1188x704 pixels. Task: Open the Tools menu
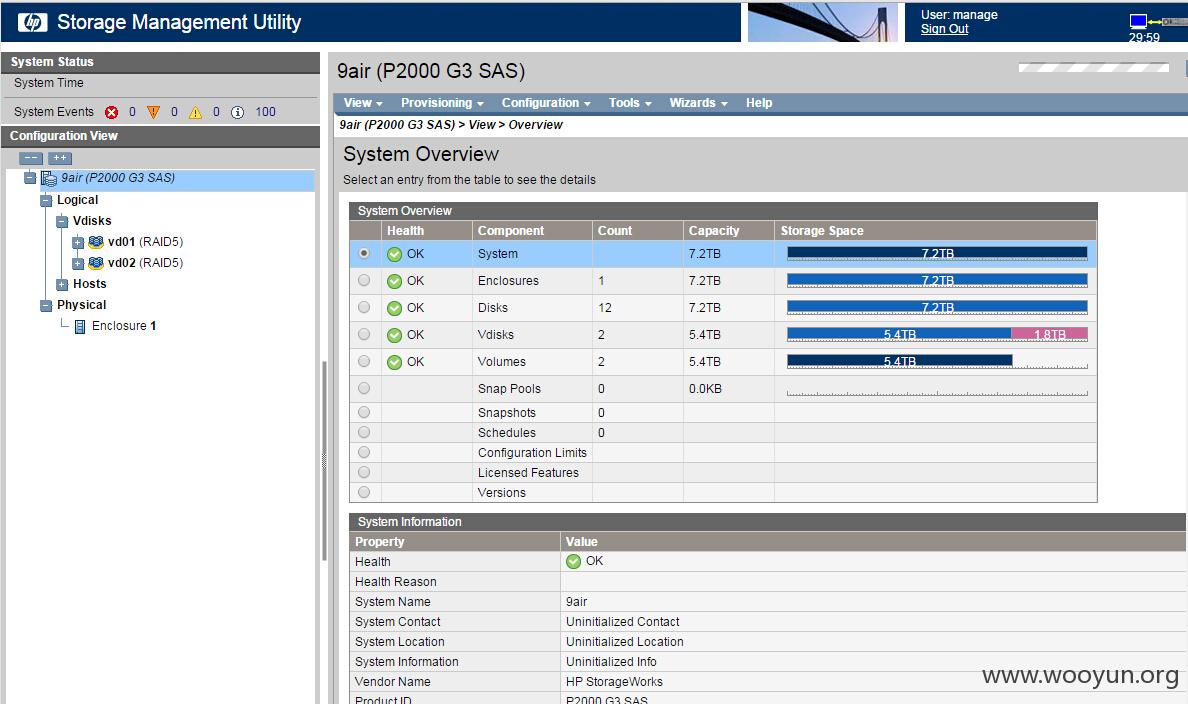coord(630,103)
